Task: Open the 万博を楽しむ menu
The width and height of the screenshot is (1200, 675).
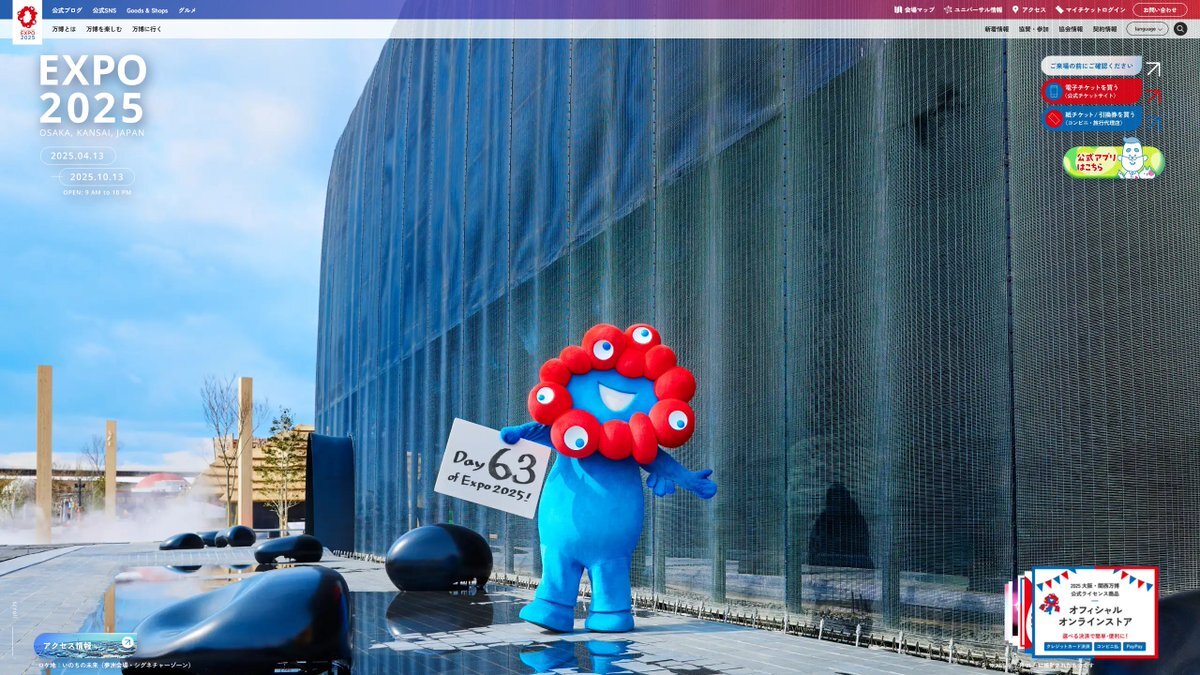Action: [x=104, y=29]
